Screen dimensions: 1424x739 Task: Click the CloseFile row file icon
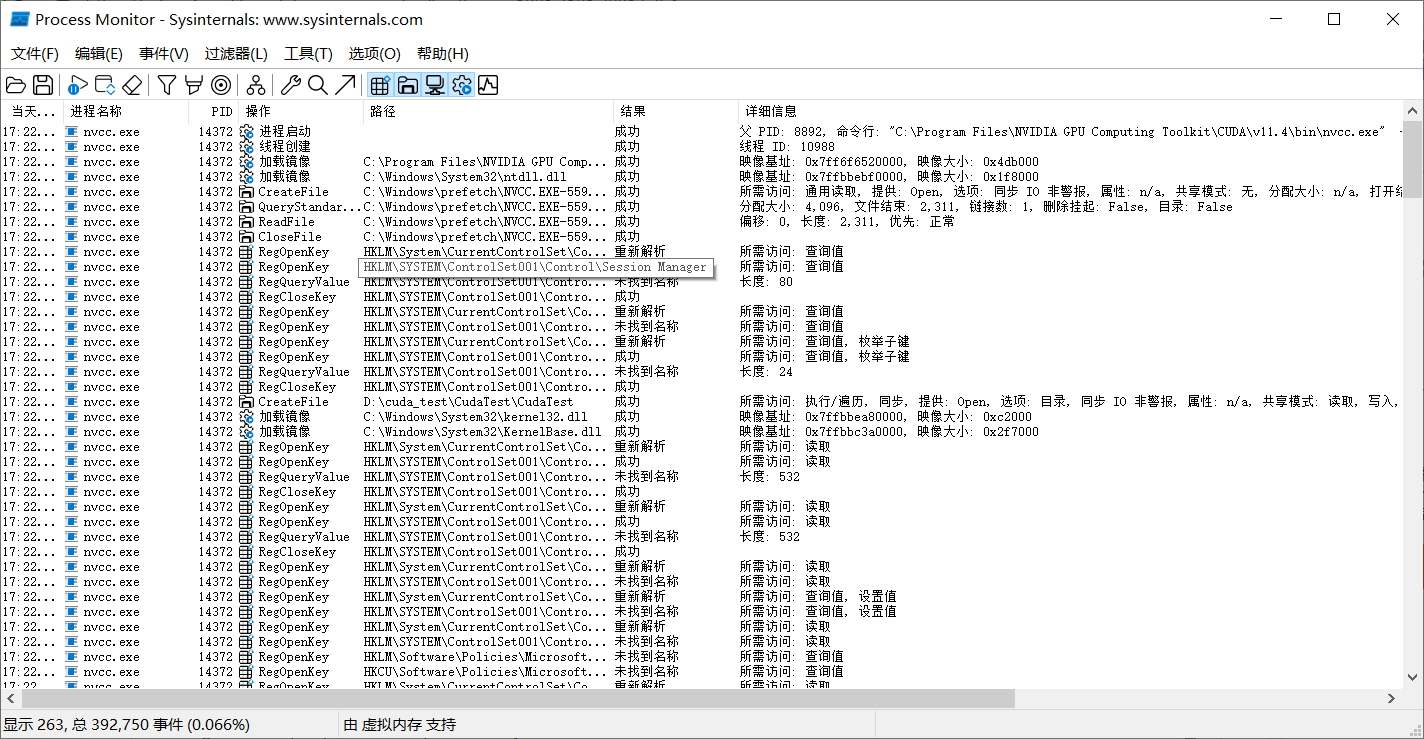(247, 237)
